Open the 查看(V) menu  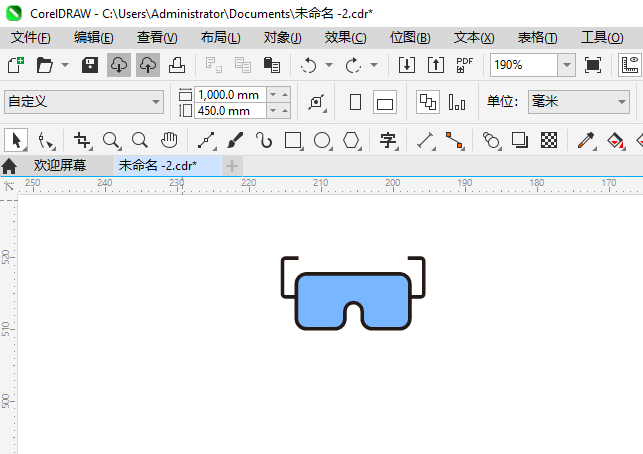[x=157, y=38]
